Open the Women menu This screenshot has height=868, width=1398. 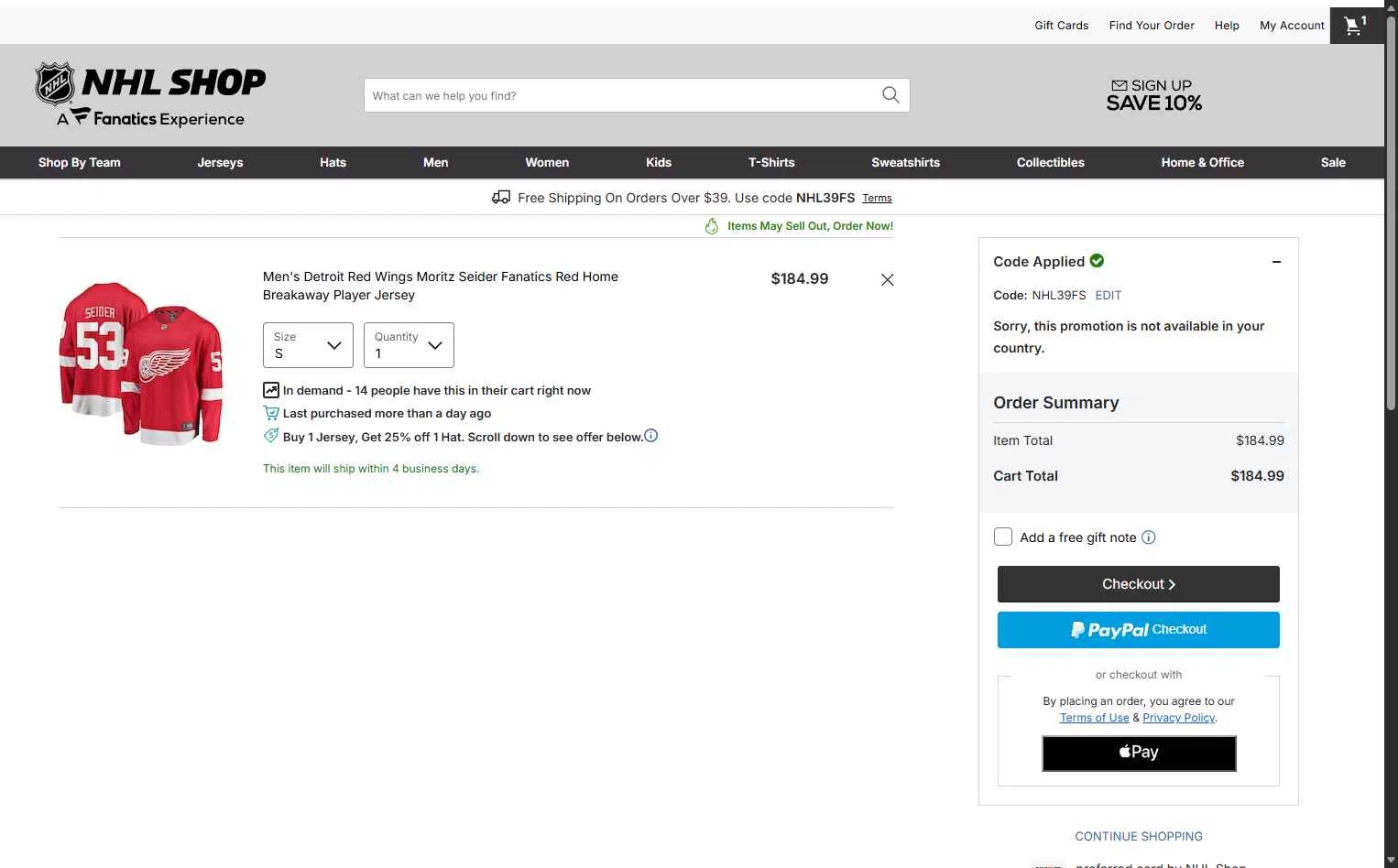pyautogui.click(x=547, y=162)
